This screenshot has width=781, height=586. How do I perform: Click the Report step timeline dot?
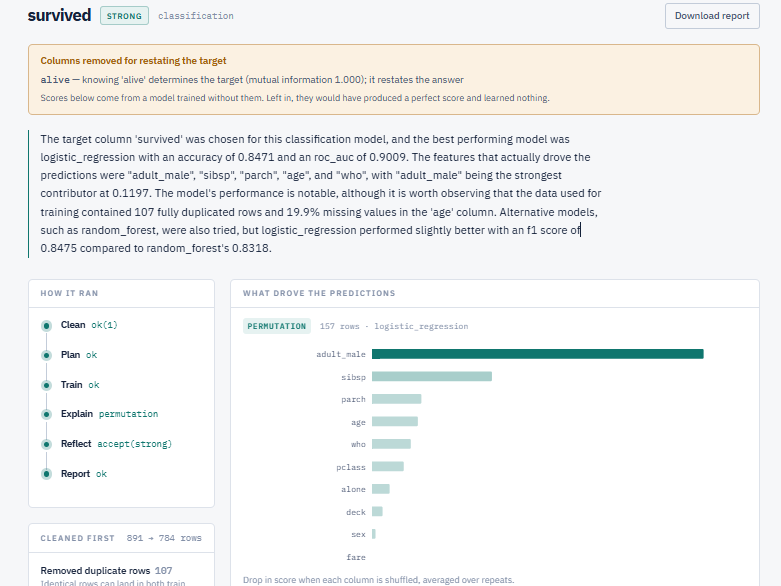46,474
